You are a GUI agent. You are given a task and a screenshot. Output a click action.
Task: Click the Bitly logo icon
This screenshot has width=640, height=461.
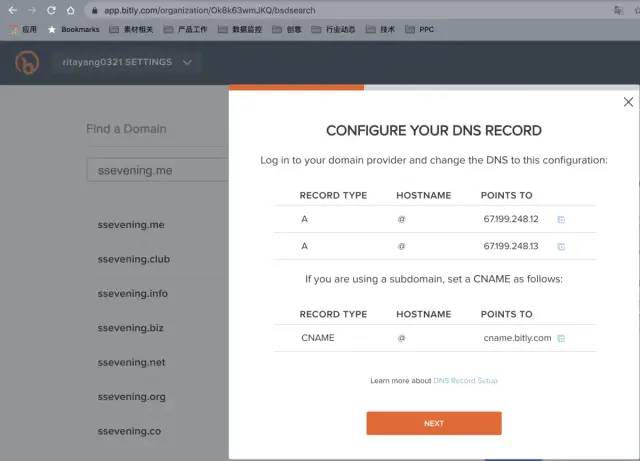tap(27, 62)
